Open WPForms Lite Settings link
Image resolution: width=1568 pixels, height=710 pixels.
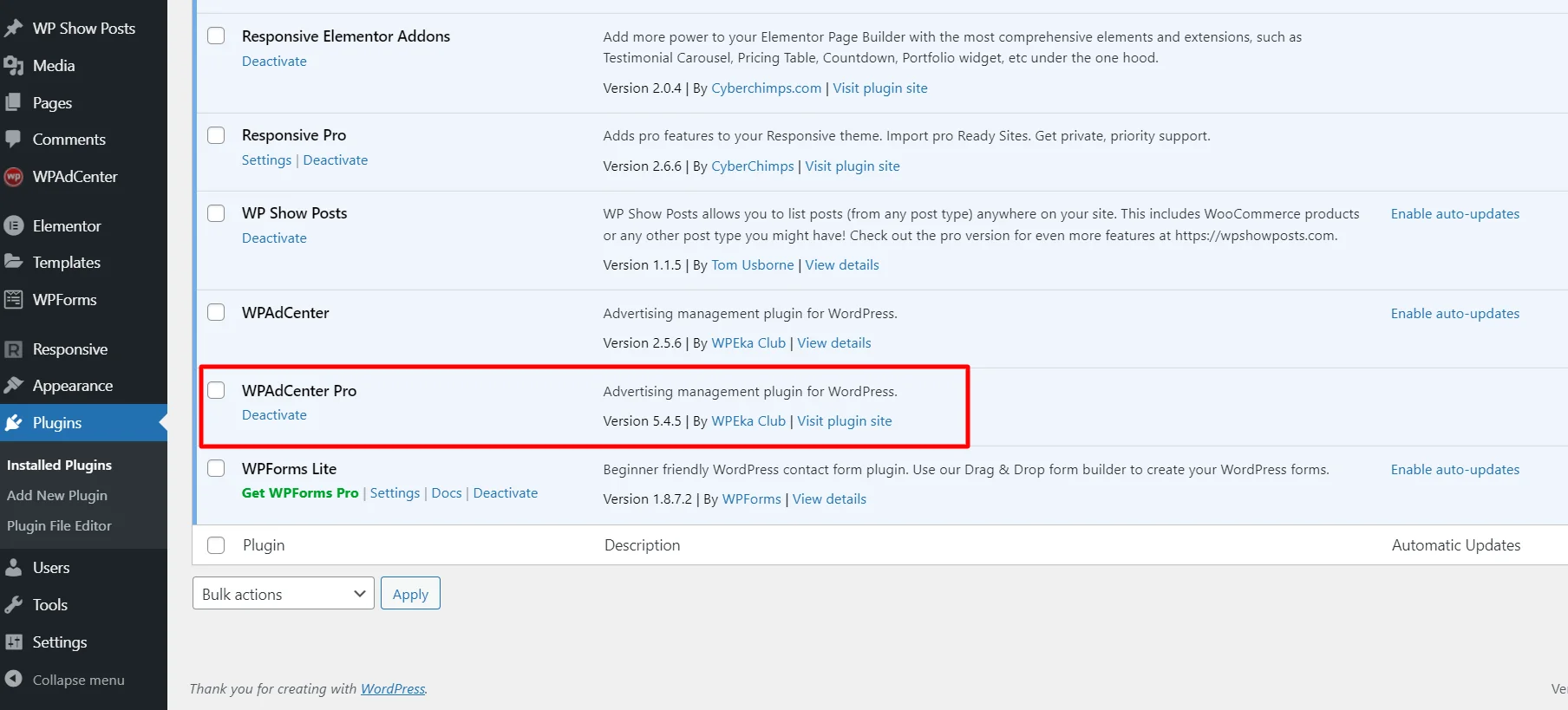[x=395, y=492]
